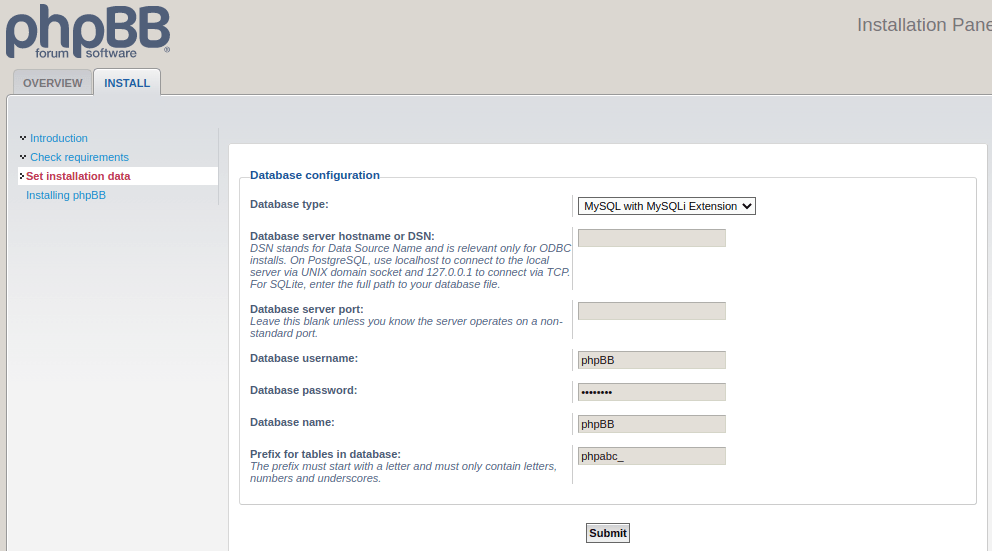The image size is (992, 551).
Task: Select the Install tab
Action: click(x=127, y=83)
